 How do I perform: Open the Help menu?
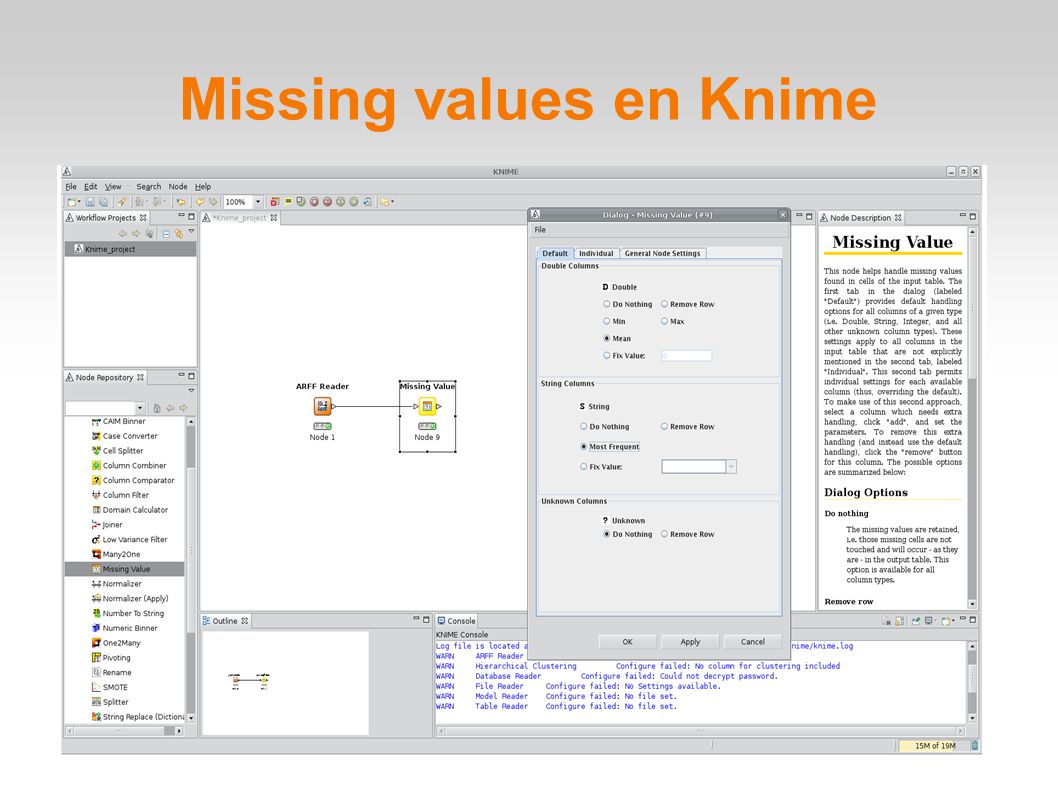click(203, 187)
